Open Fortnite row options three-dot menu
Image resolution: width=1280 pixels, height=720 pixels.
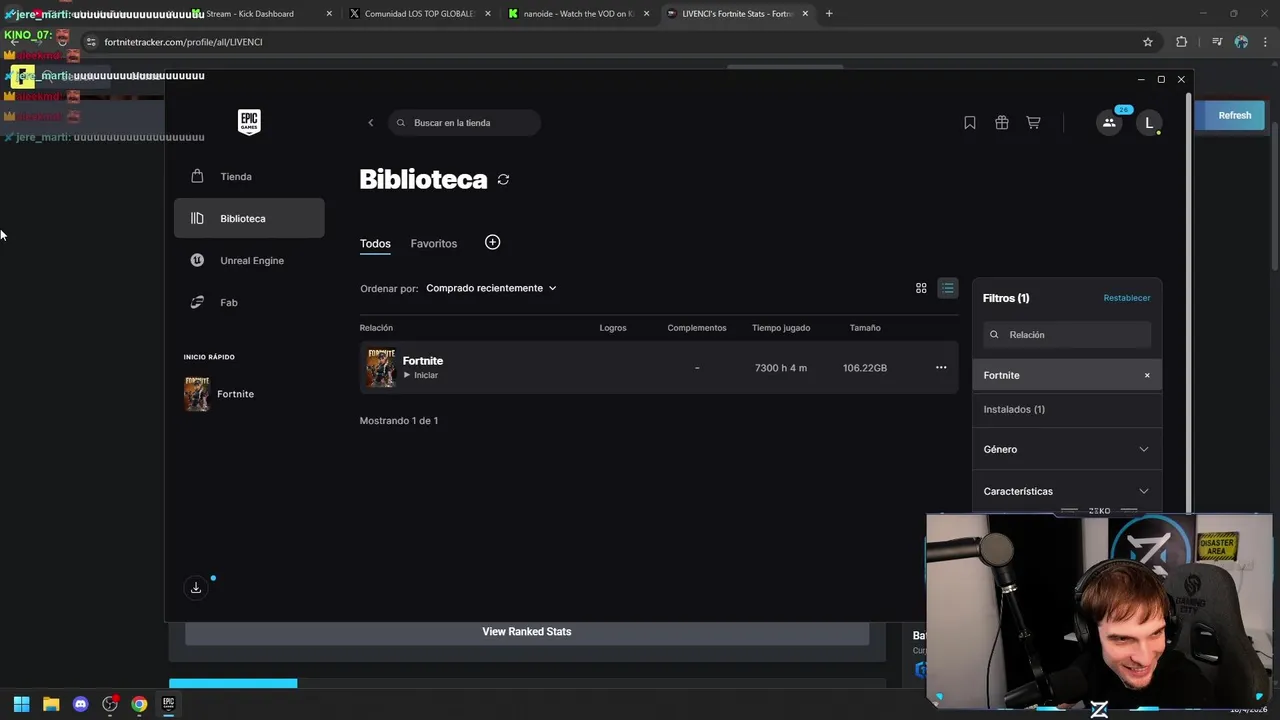click(x=941, y=368)
